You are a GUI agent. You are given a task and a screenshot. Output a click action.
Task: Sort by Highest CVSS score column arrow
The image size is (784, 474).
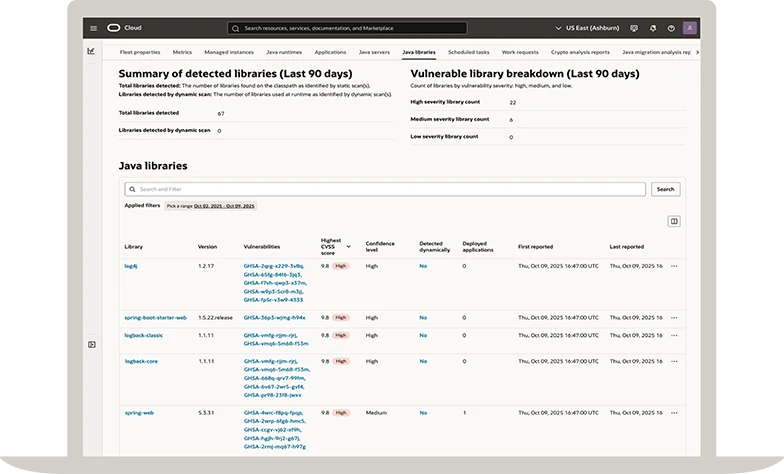(x=349, y=245)
